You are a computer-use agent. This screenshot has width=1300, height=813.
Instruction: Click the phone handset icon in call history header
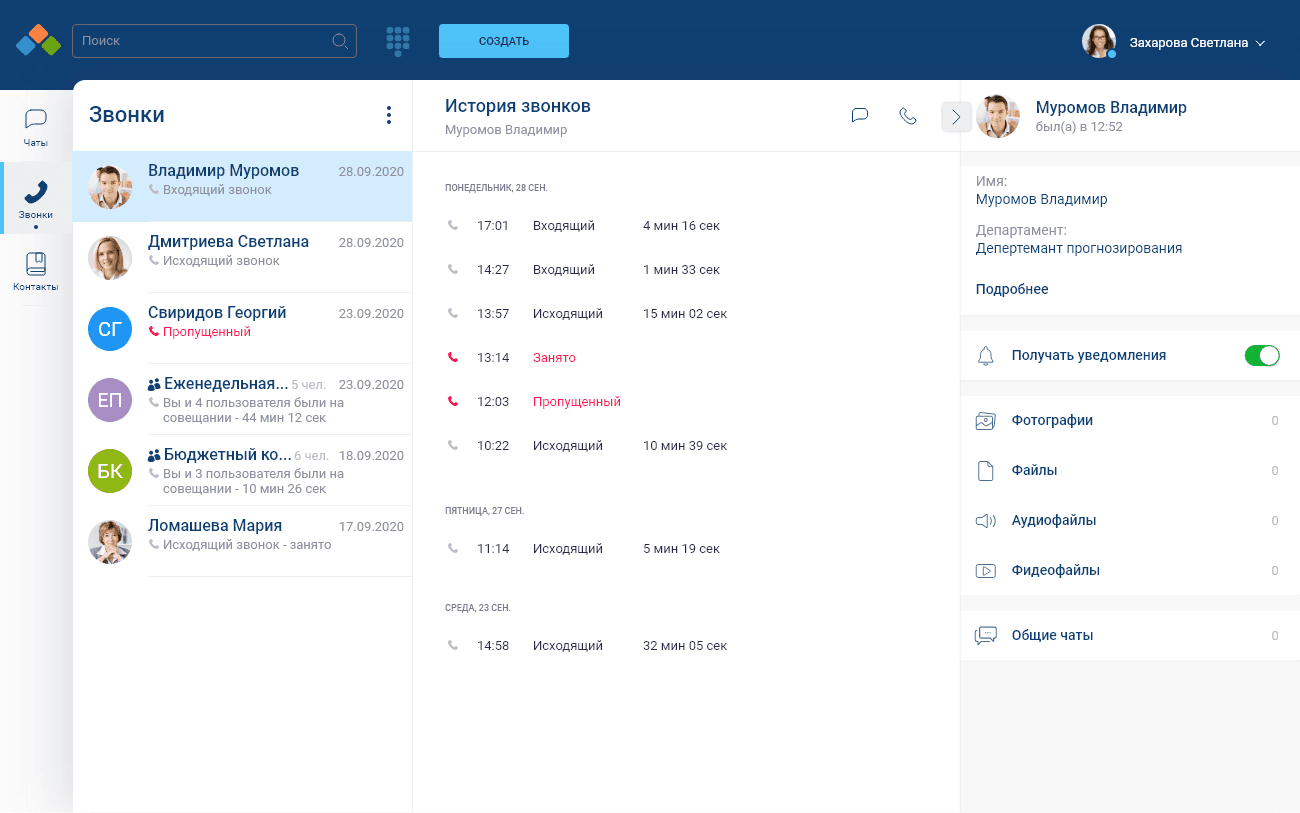tap(908, 116)
